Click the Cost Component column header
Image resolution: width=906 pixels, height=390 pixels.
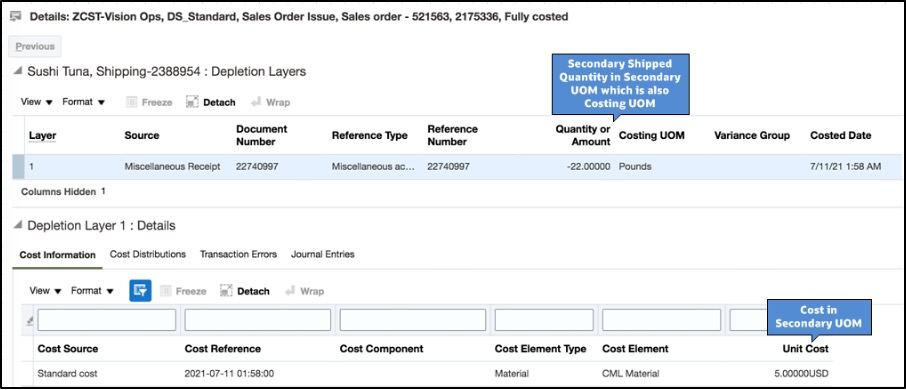coord(381,349)
